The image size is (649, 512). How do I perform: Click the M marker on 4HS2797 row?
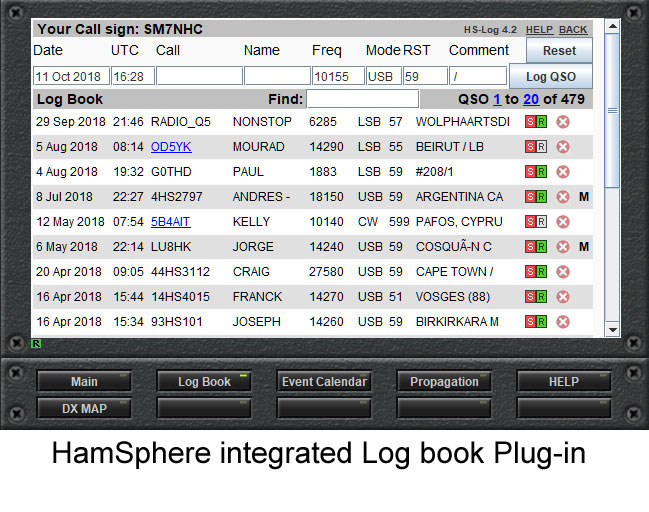point(584,197)
